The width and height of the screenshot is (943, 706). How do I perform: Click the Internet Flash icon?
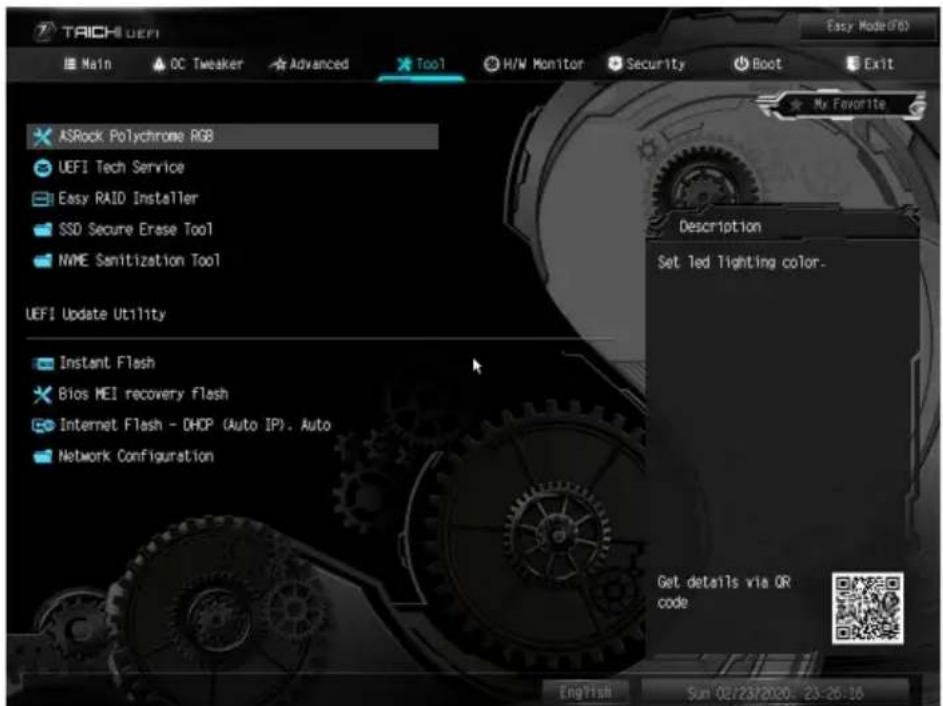(43, 426)
